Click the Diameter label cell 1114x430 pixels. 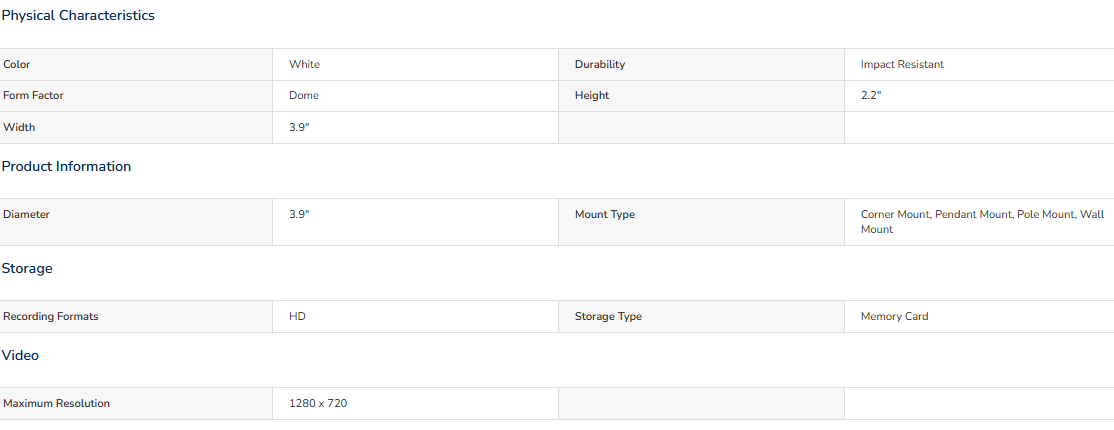click(x=136, y=222)
